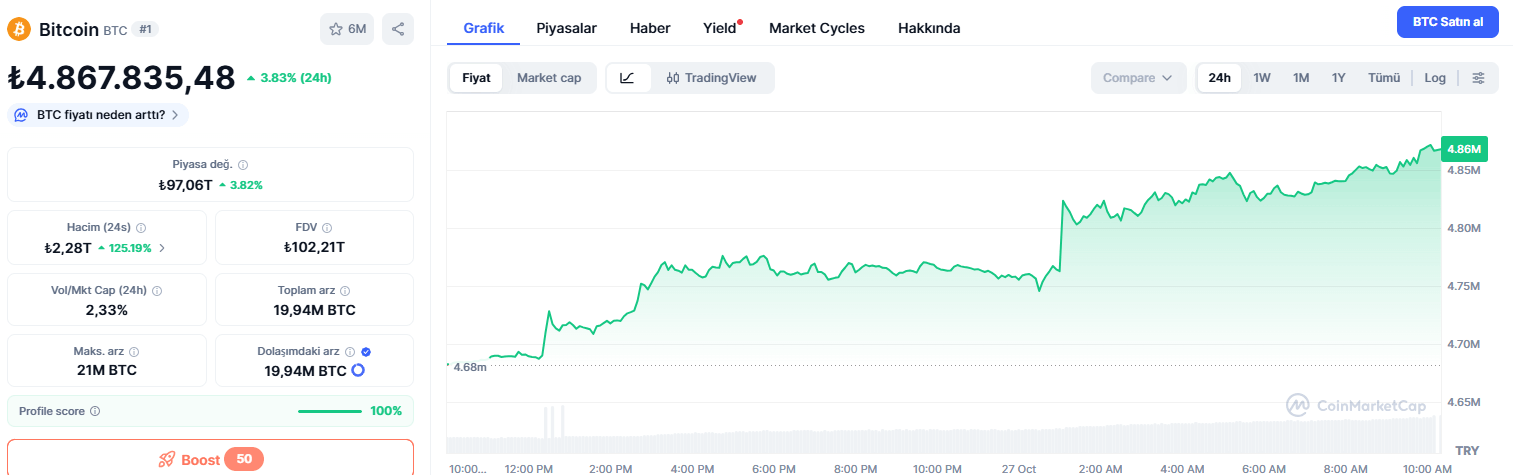Click the 4.68m opening price marker

[x=468, y=367]
